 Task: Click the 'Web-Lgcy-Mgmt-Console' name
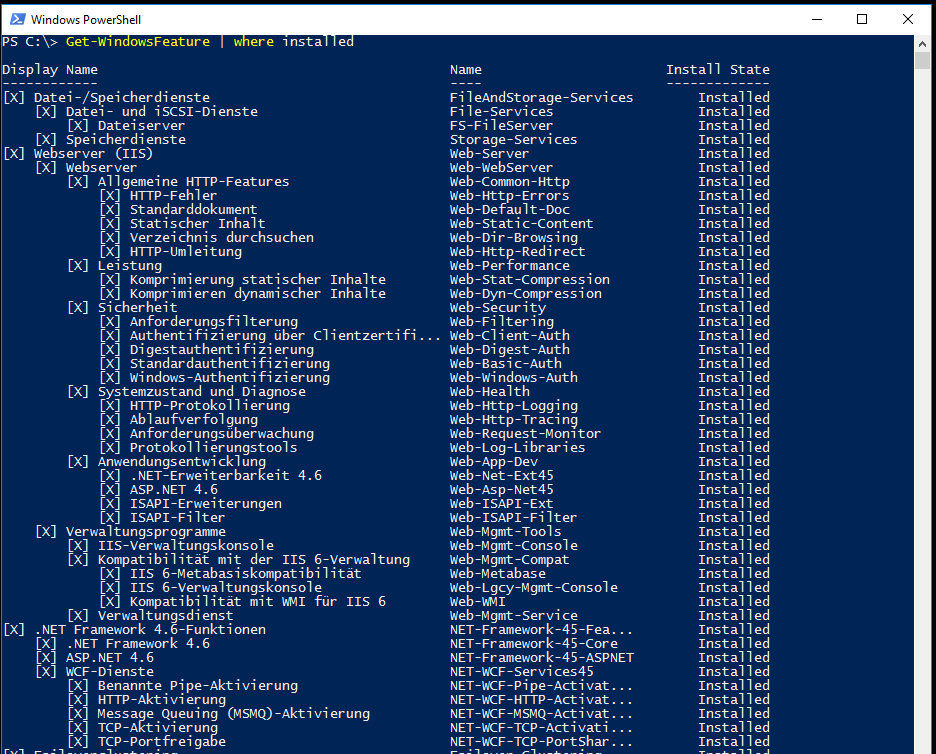coord(534,587)
